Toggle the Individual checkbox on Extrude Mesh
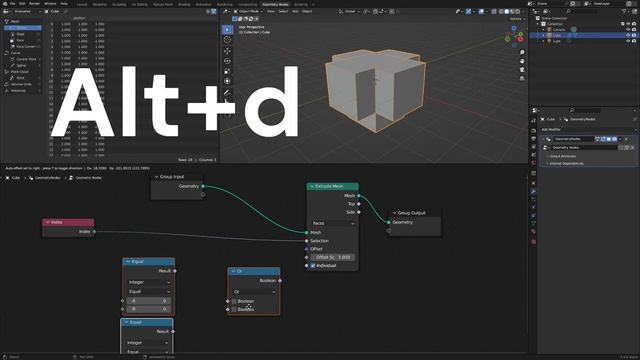Image resolution: width=640 pixels, height=360 pixels. click(313, 266)
